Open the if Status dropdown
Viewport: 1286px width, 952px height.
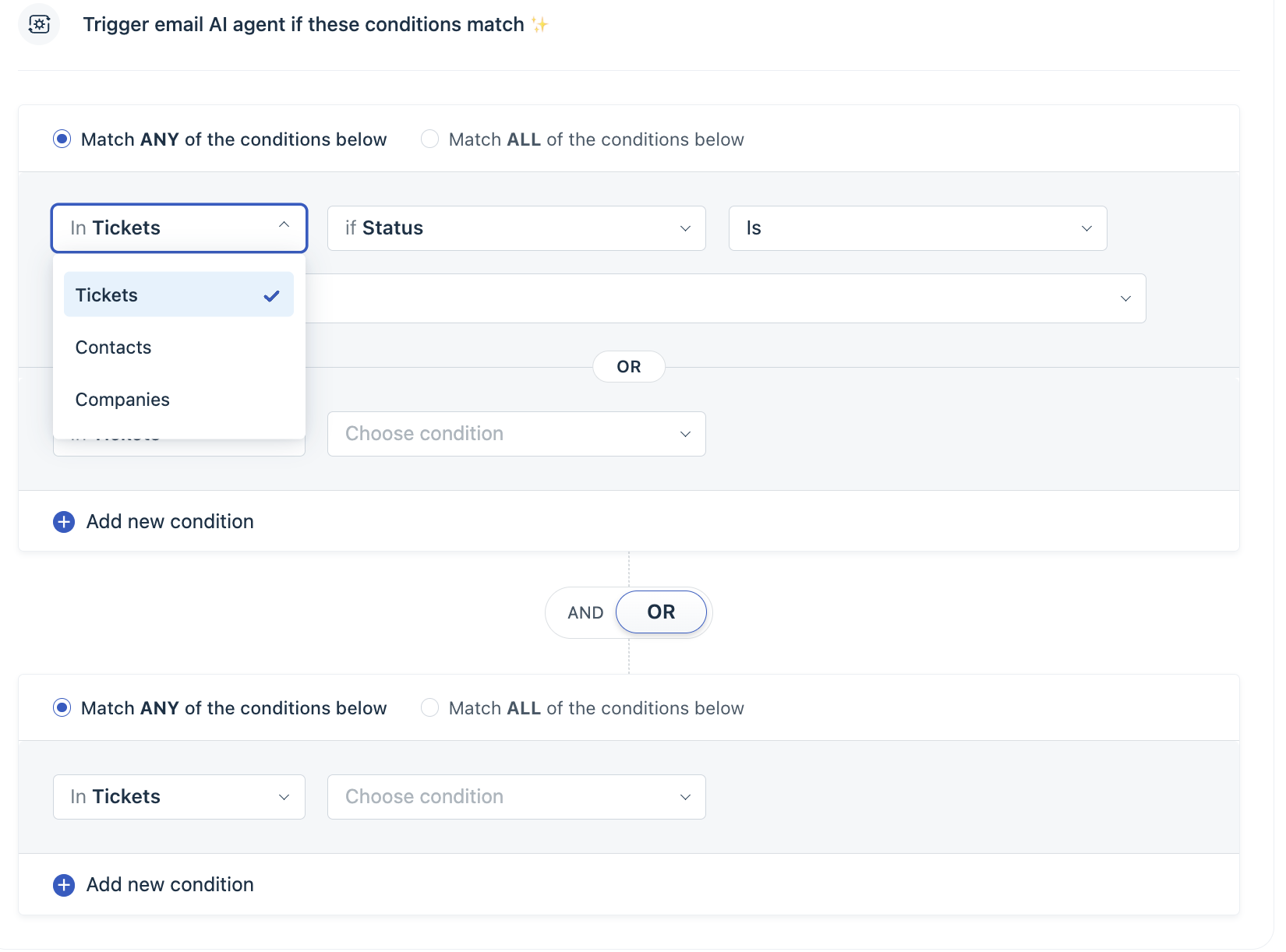516,228
